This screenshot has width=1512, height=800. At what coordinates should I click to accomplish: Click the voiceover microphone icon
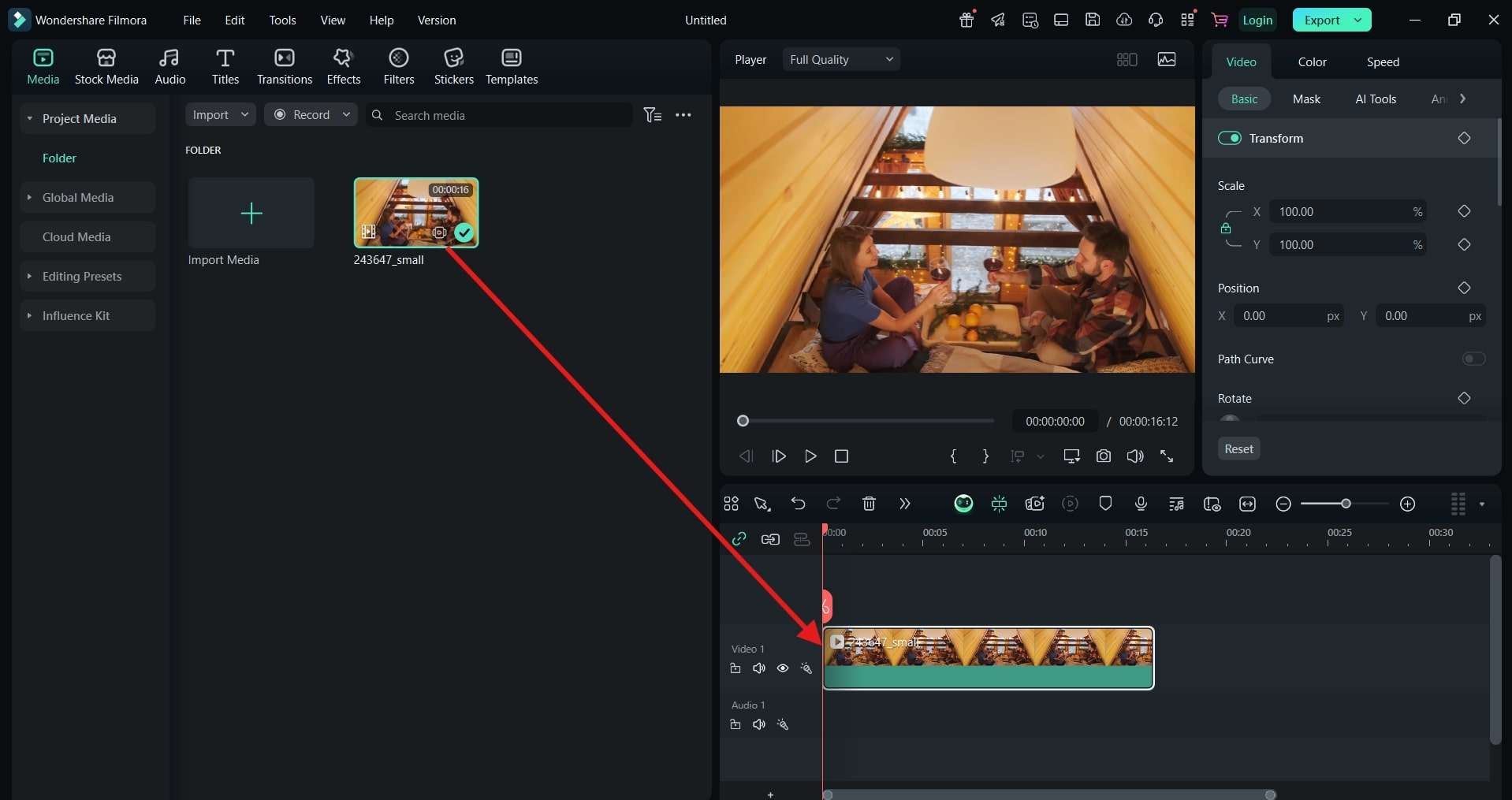(1141, 504)
